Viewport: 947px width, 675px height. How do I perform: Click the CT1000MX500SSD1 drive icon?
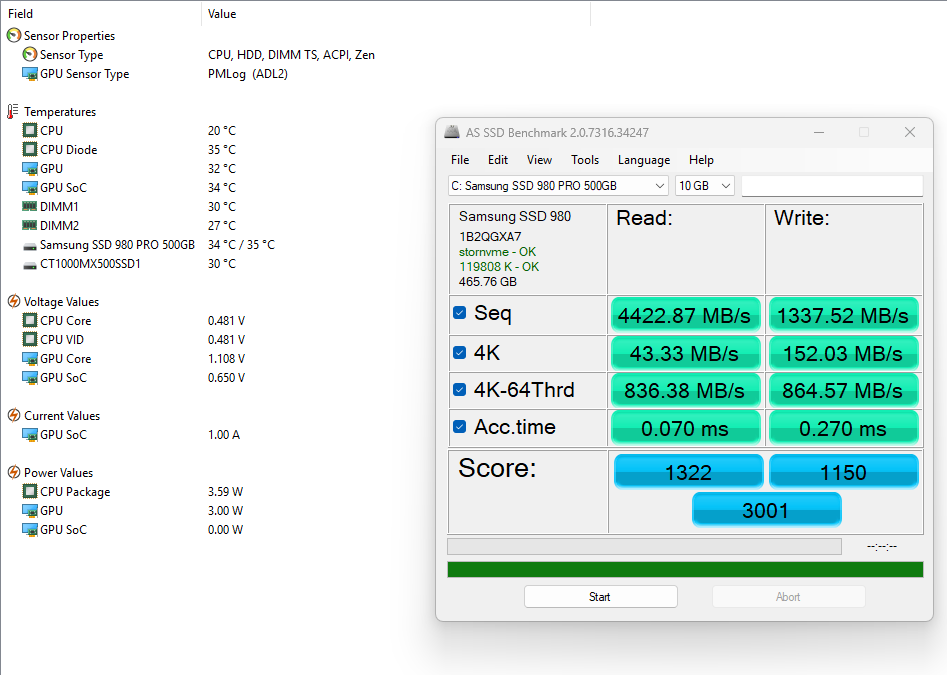tap(30, 265)
